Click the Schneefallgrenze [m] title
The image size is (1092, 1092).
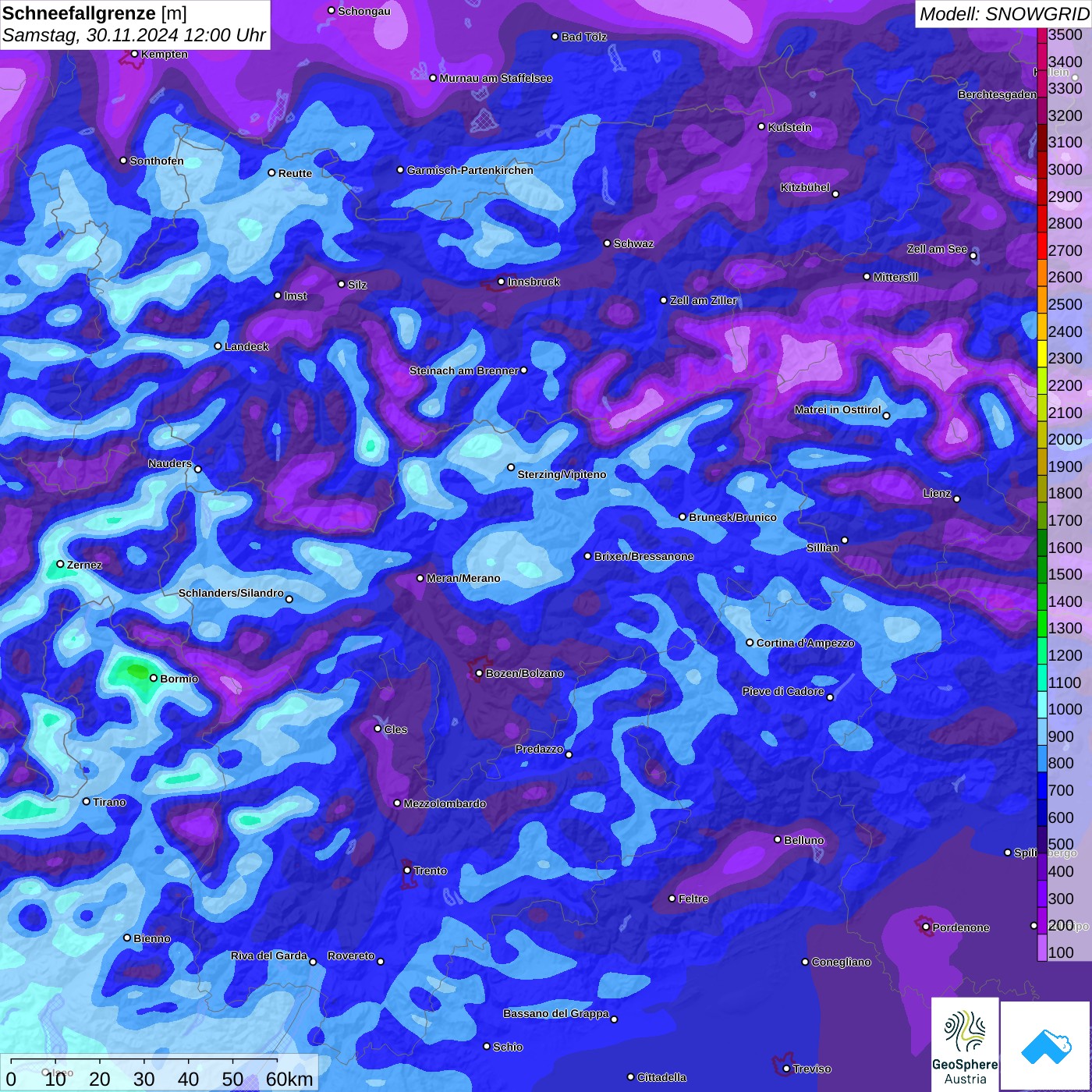click(x=94, y=13)
